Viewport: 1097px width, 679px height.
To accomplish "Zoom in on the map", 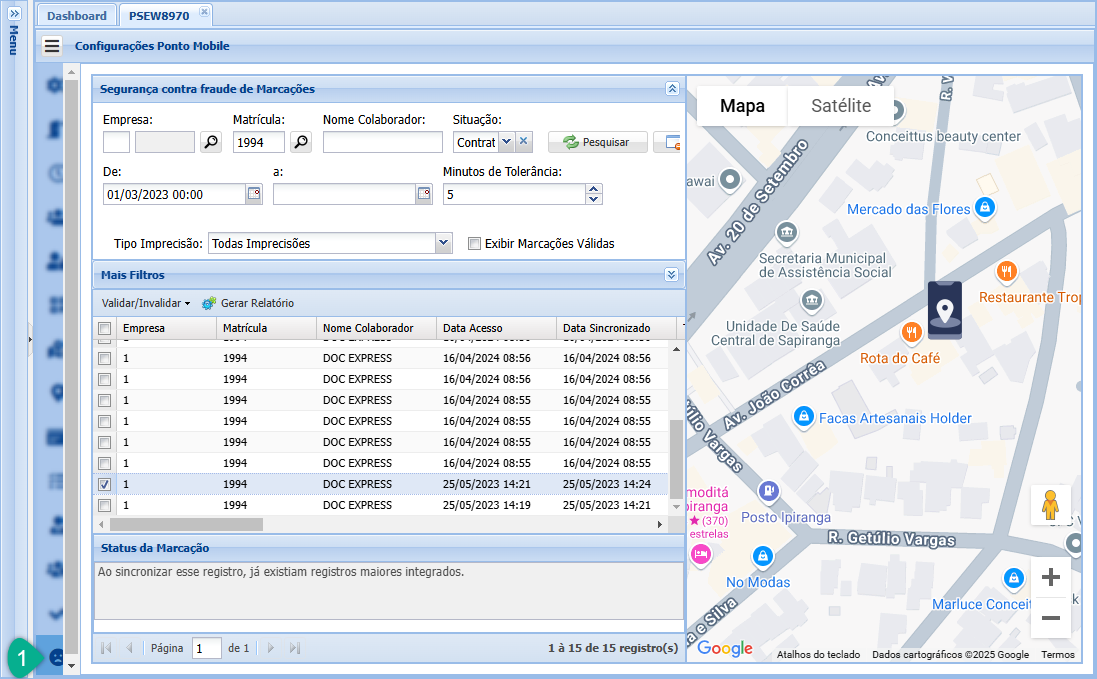I will (1050, 577).
